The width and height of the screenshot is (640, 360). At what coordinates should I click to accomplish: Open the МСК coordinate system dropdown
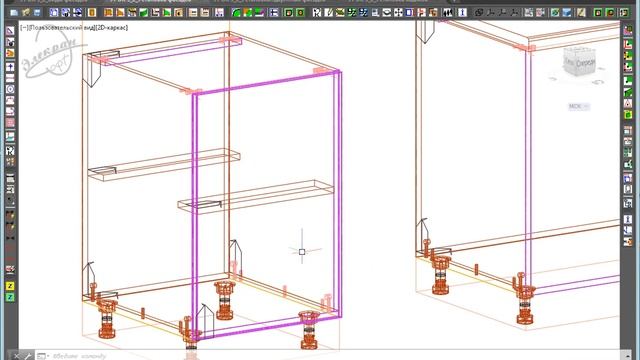click(x=578, y=107)
